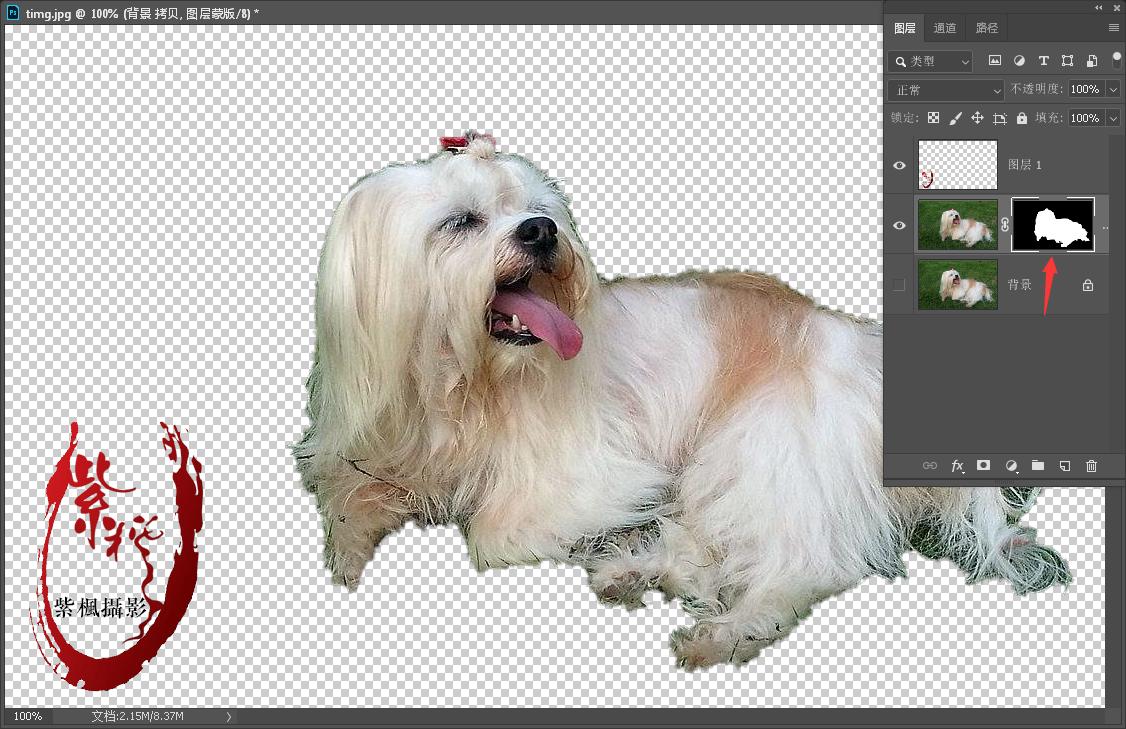Screen dimensions: 1126x729
Task: Hide 图层 1 using its eye icon
Action: click(899, 165)
